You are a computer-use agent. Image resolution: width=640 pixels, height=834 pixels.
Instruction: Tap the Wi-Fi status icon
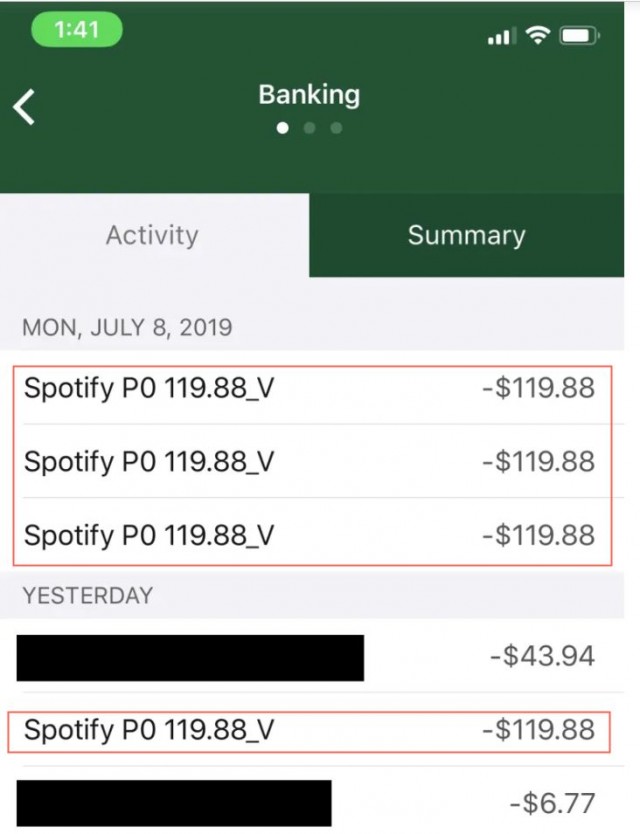(539, 35)
